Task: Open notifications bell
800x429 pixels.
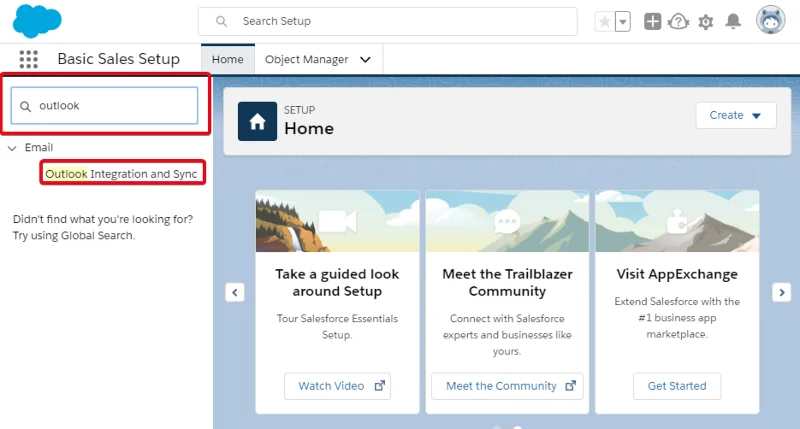Action: click(733, 21)
